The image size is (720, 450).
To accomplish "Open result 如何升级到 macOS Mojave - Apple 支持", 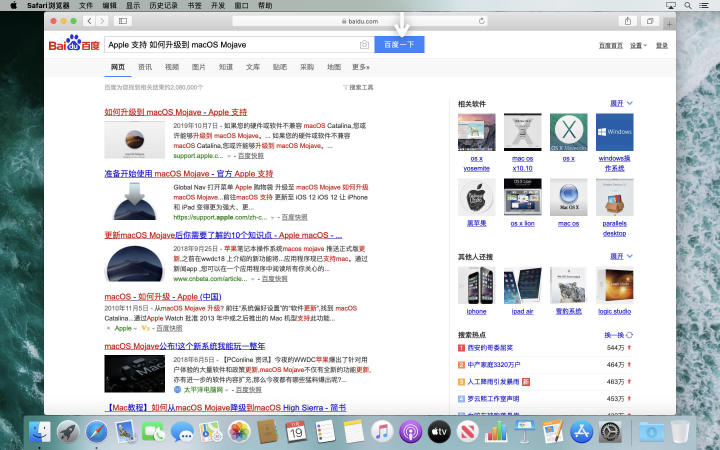I will pyautogui.click(x=175, y=112).
